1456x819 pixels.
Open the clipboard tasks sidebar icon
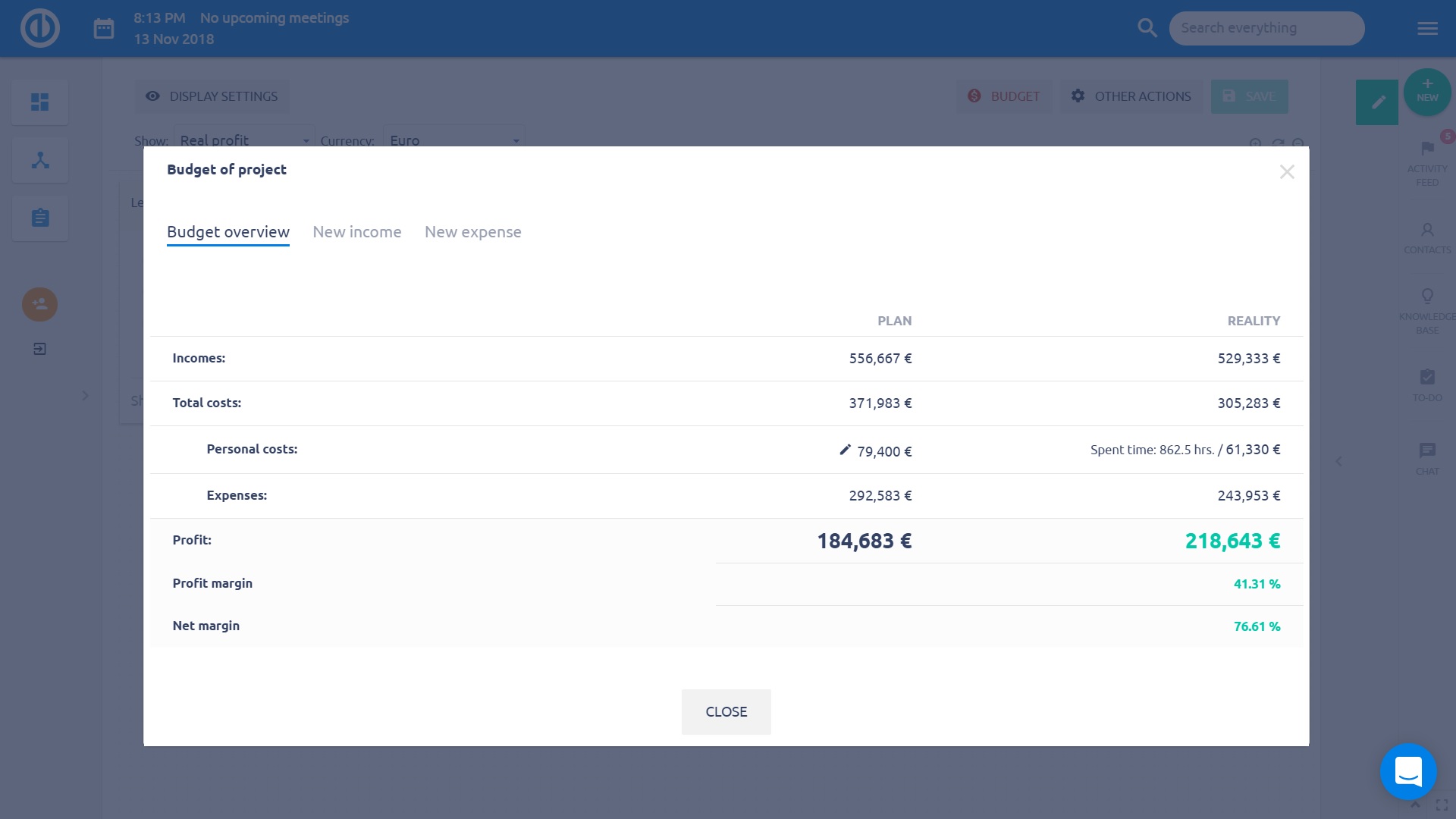(40, 218)
